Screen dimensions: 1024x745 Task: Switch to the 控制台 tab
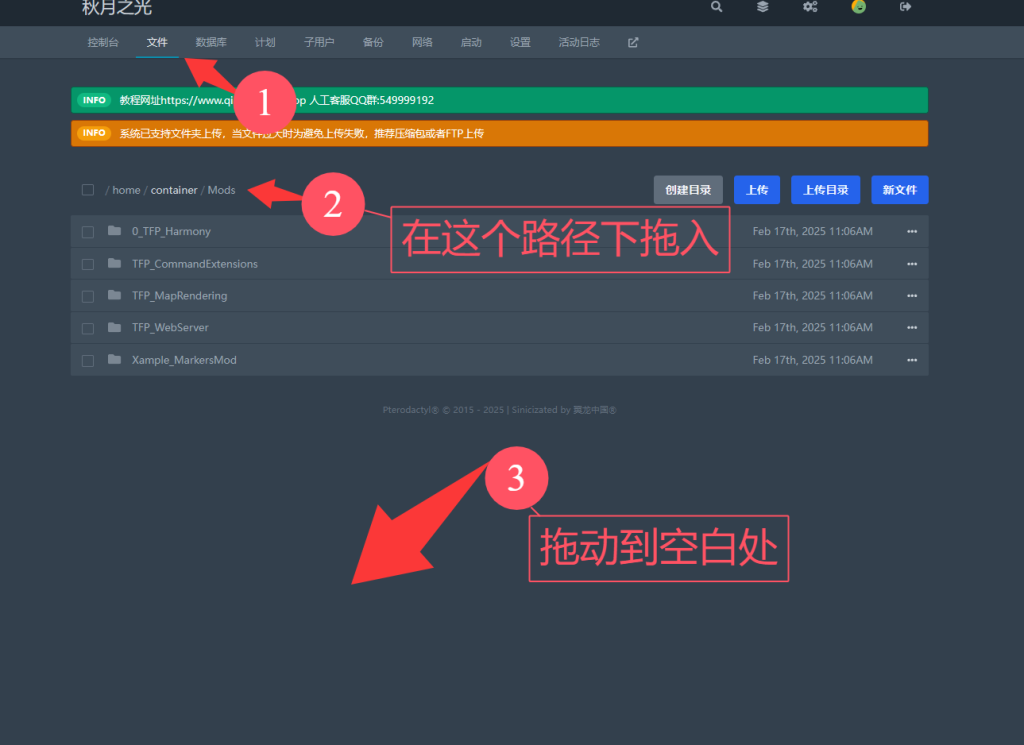point(103,43)
